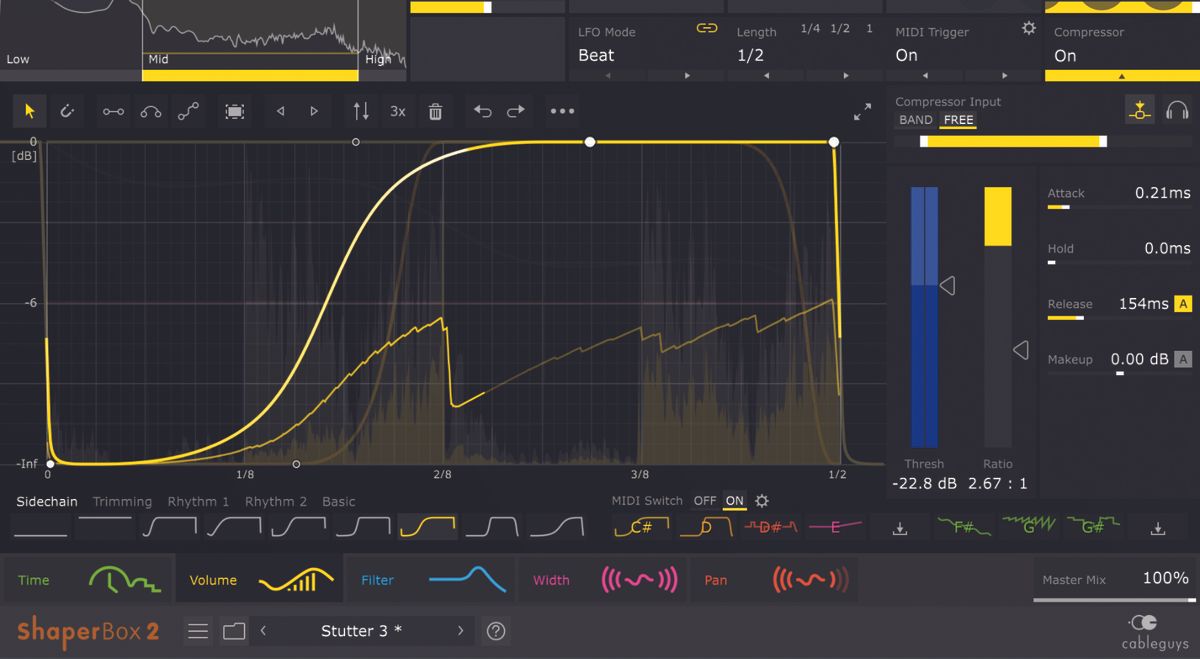Turn the Compressor off

[1065, 55]
